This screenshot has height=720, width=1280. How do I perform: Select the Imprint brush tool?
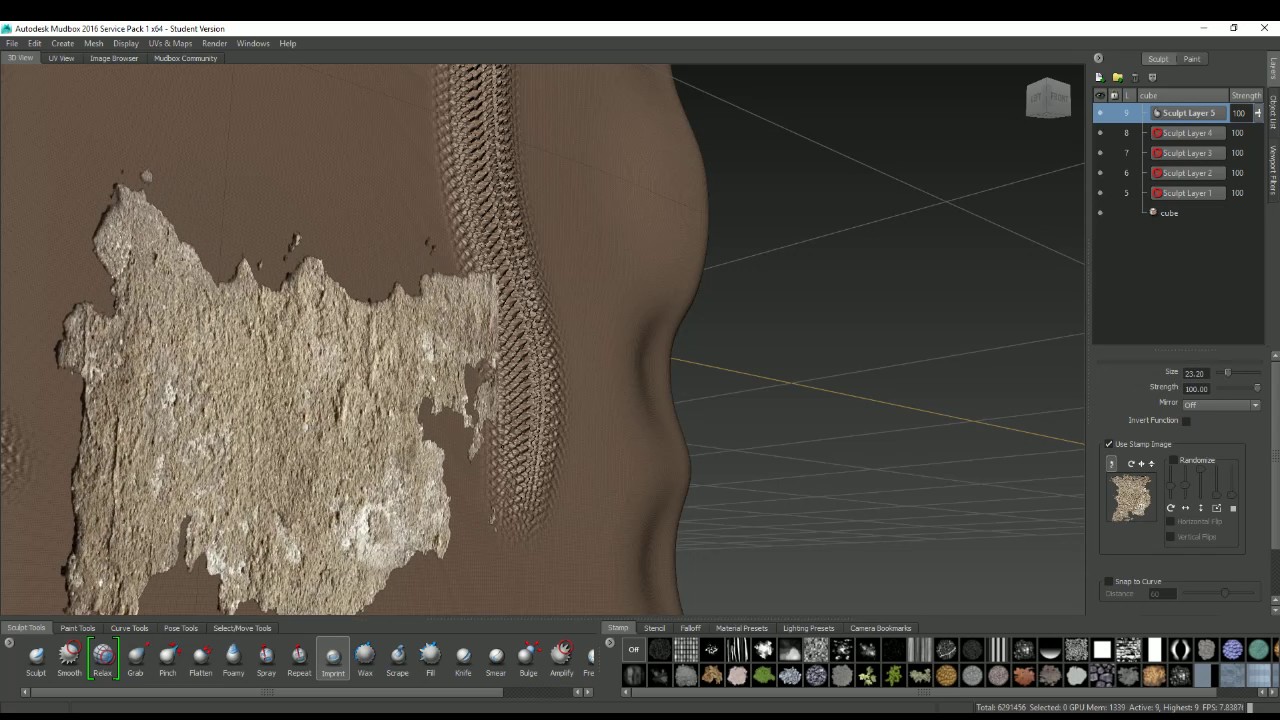(333, 659)
